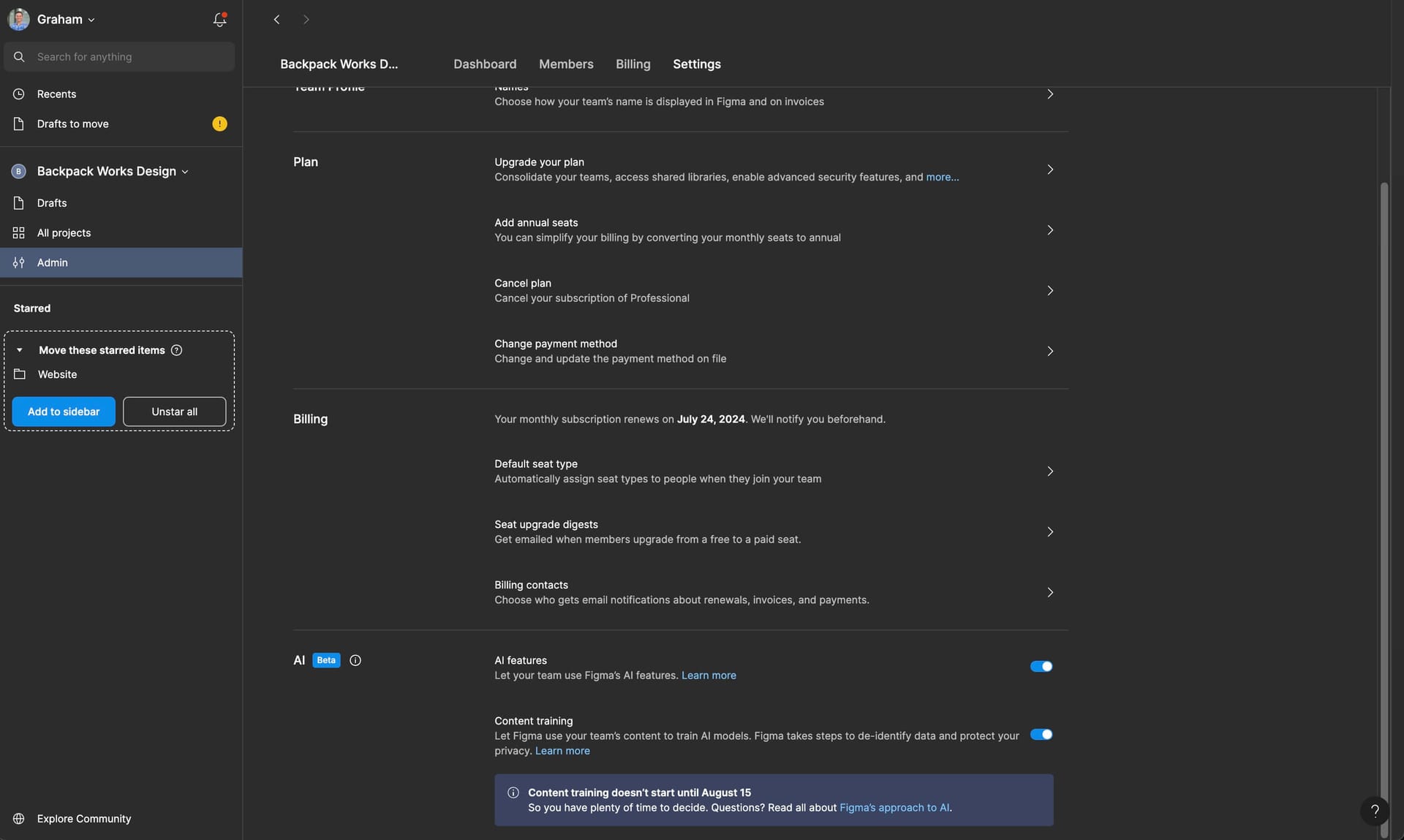The width and height of the screenshot is (1404, 840).
Task: Open the help question mark button
Action: pos(1374,810)
